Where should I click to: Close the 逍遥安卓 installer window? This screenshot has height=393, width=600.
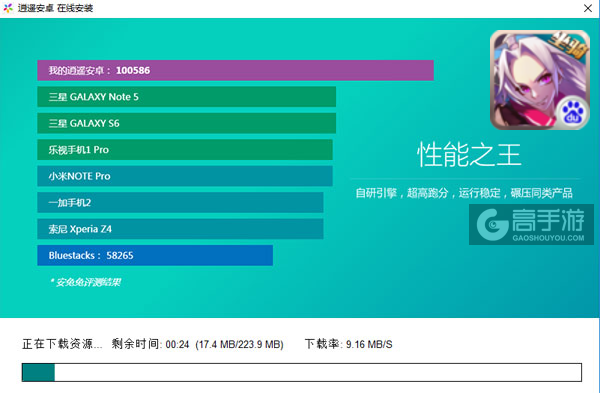588,8
